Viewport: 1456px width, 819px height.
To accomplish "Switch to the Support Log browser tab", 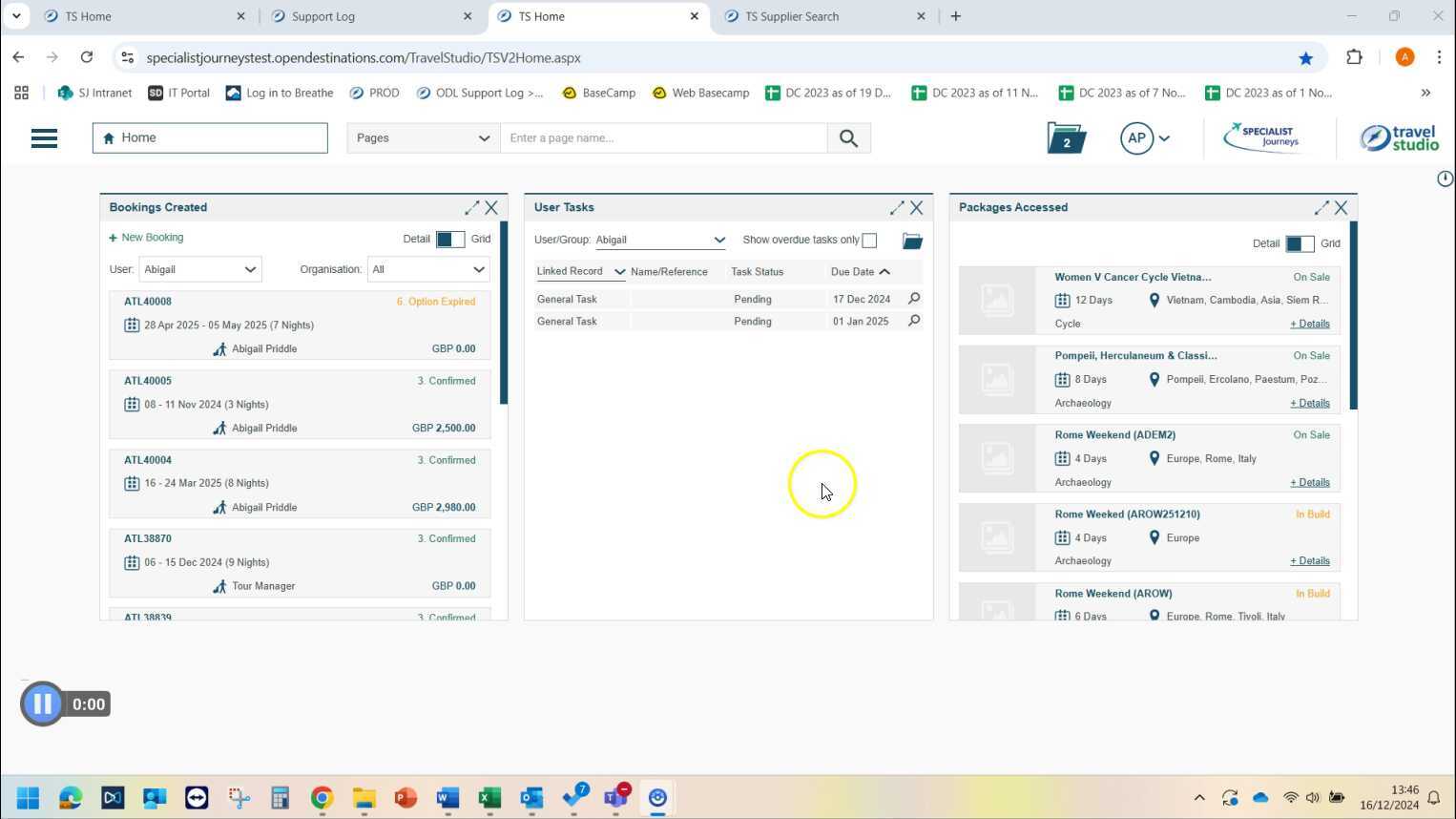I will click(x=368, y=16).
